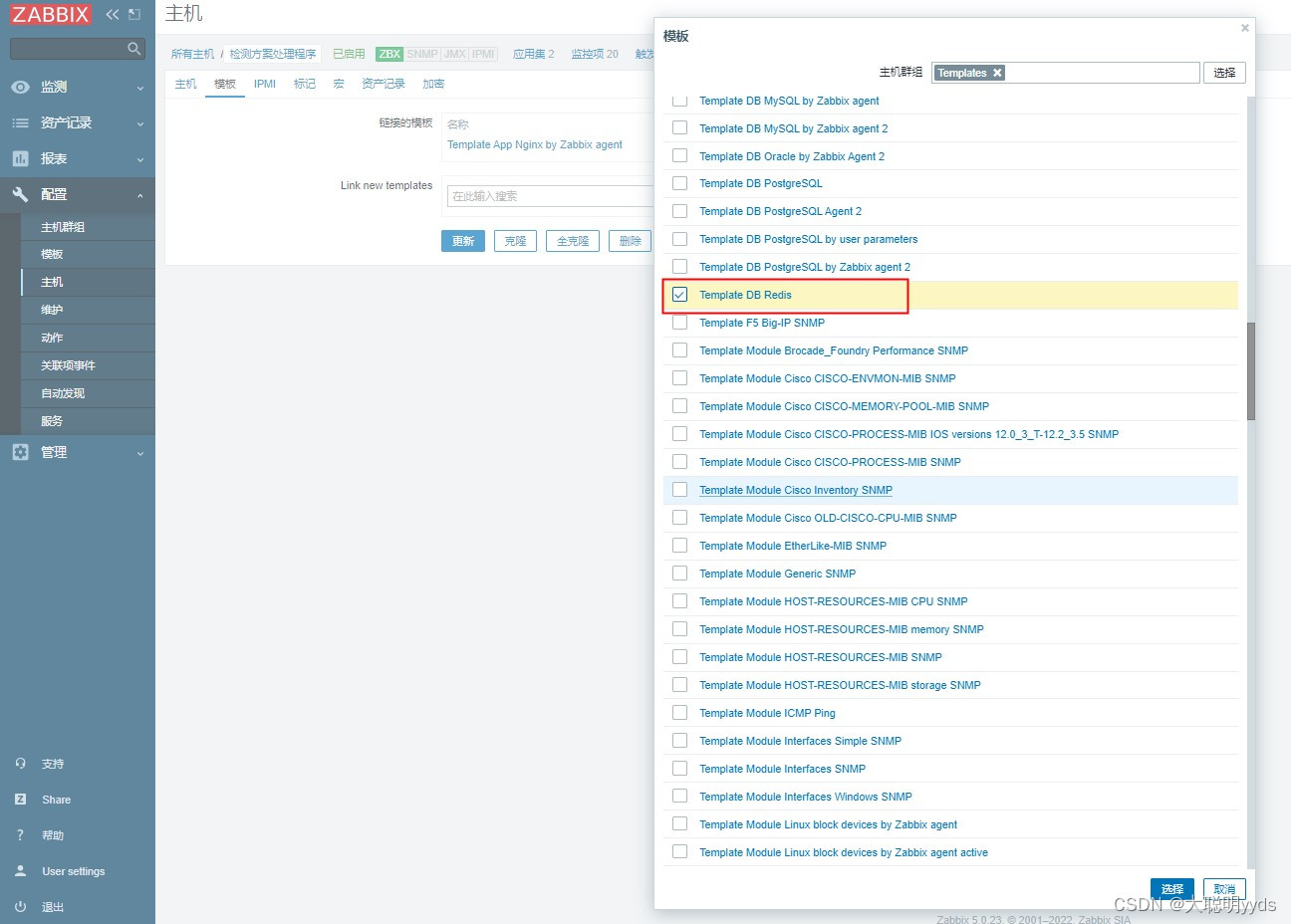This screenshot has height=924, width=1291.
Task: Click the search magnifier icon
Action: click(133, 48)
